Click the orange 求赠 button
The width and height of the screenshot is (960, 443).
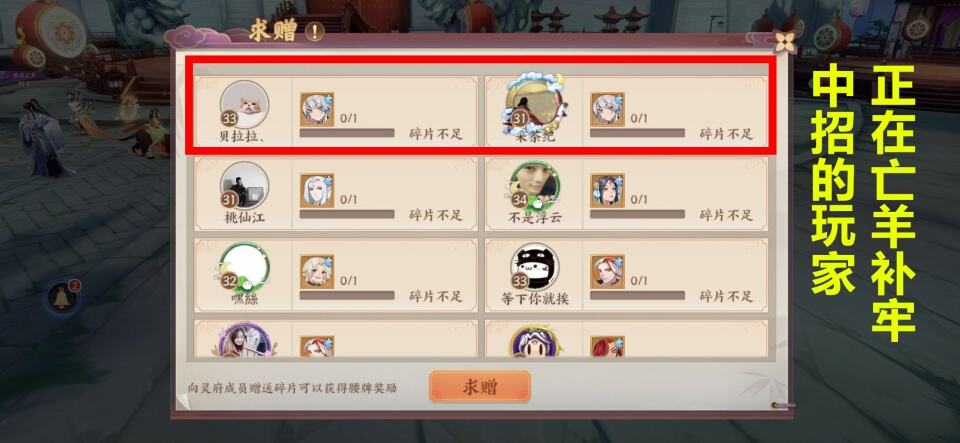[x=479, y=387]
